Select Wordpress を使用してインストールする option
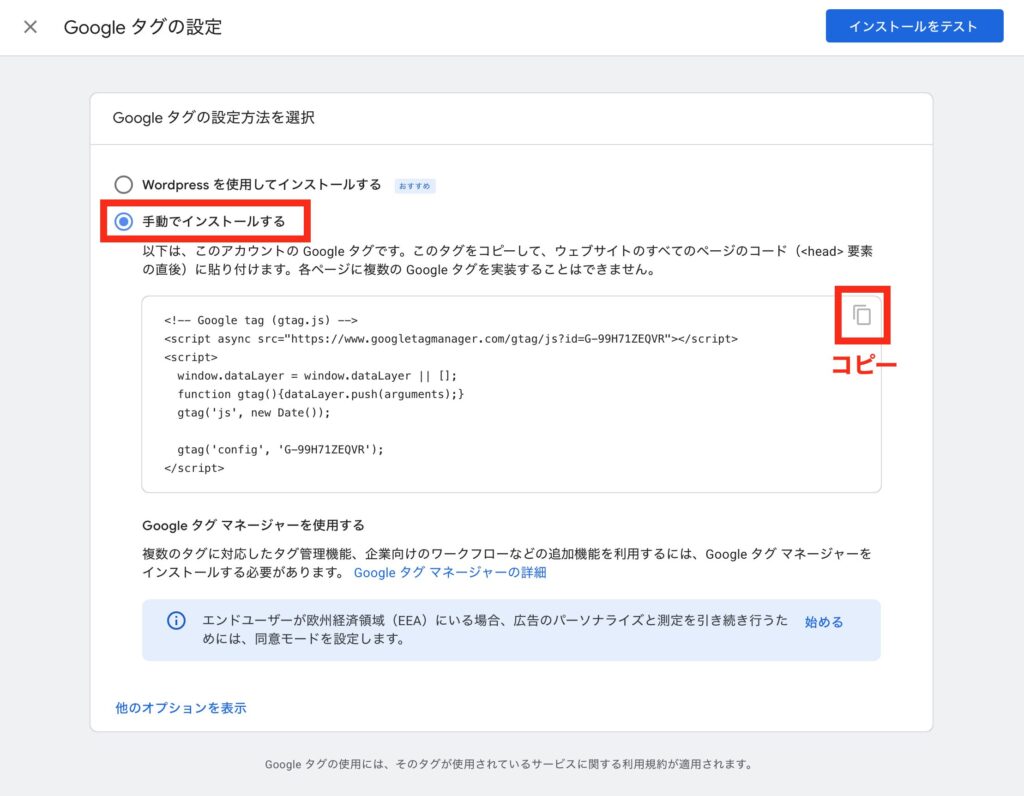Screen dimensions: 1024x796 [x=123, y=185]
